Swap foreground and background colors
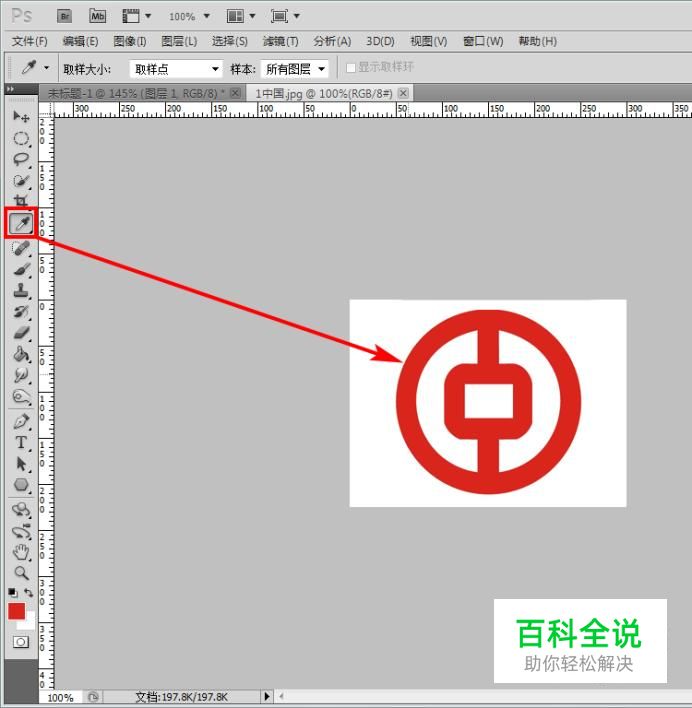Viewport: 692px width, 708px height. click(x=28, y=592)
